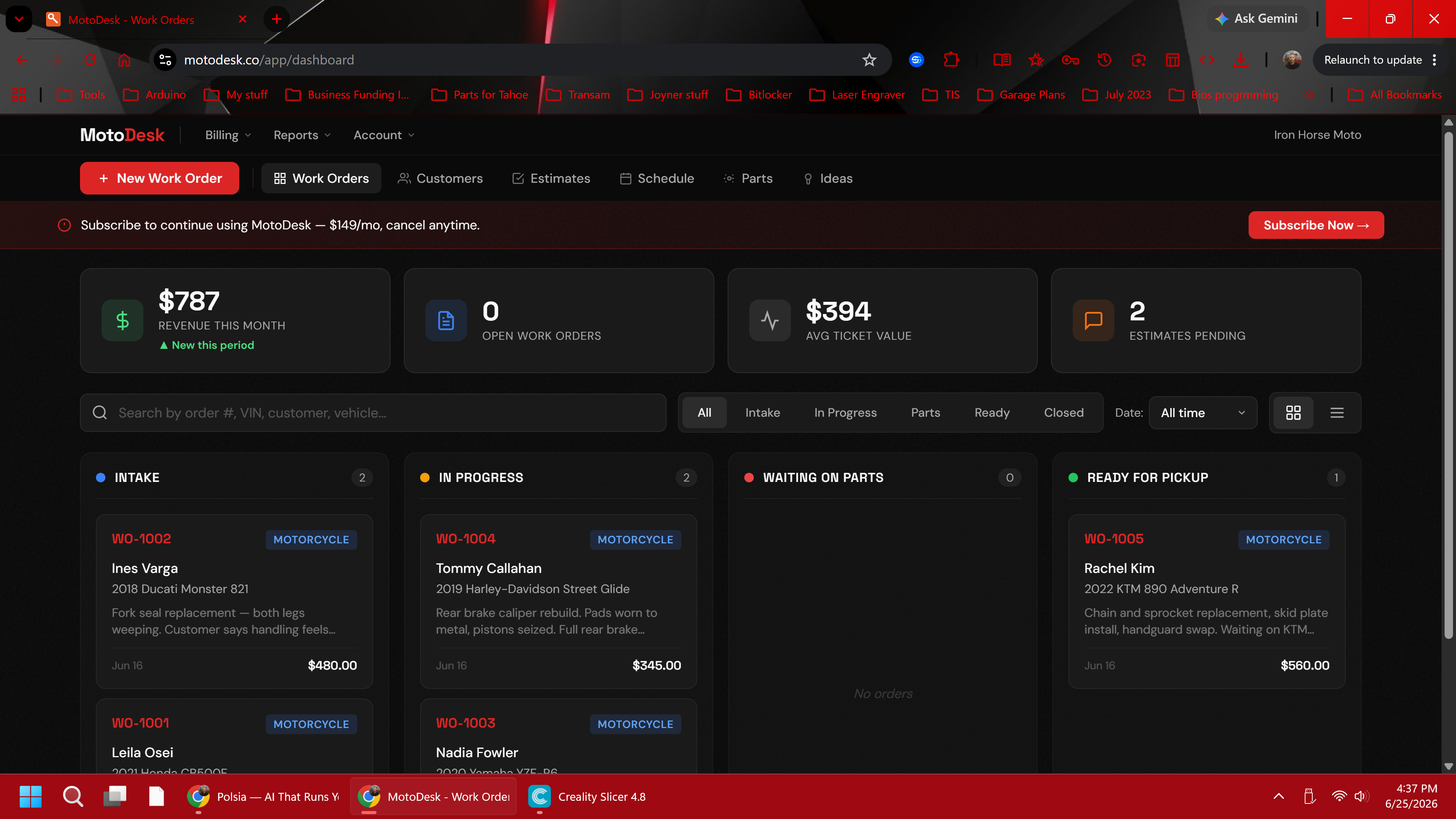Filter work orders by Parts status
Viewport: 1456px width, 819px height.
click(925, 413)
